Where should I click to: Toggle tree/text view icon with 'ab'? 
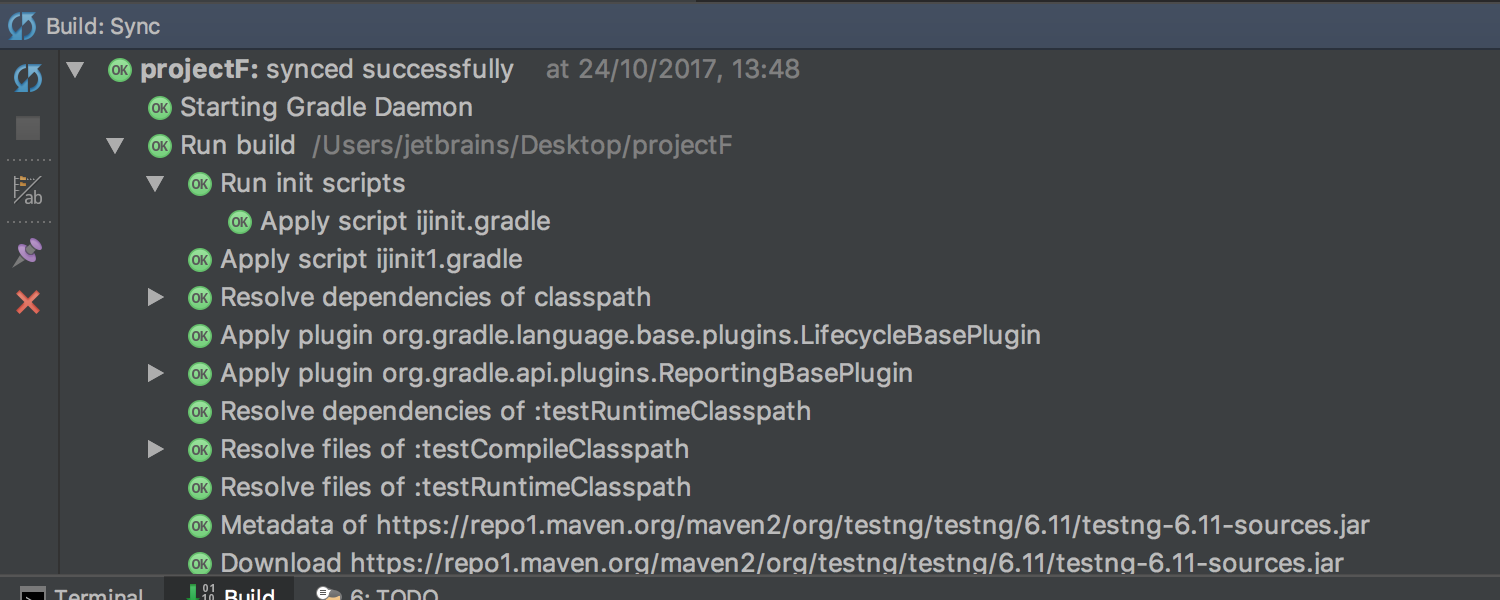28,190
